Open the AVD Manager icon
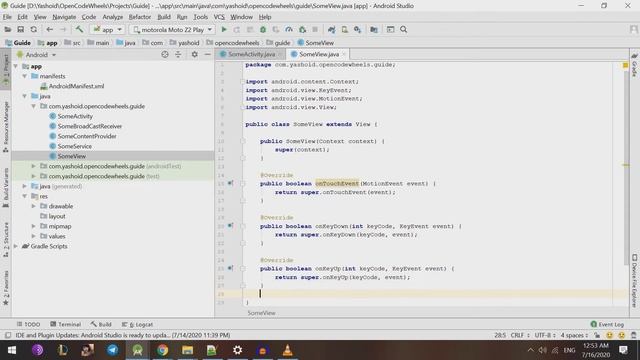 344,29
